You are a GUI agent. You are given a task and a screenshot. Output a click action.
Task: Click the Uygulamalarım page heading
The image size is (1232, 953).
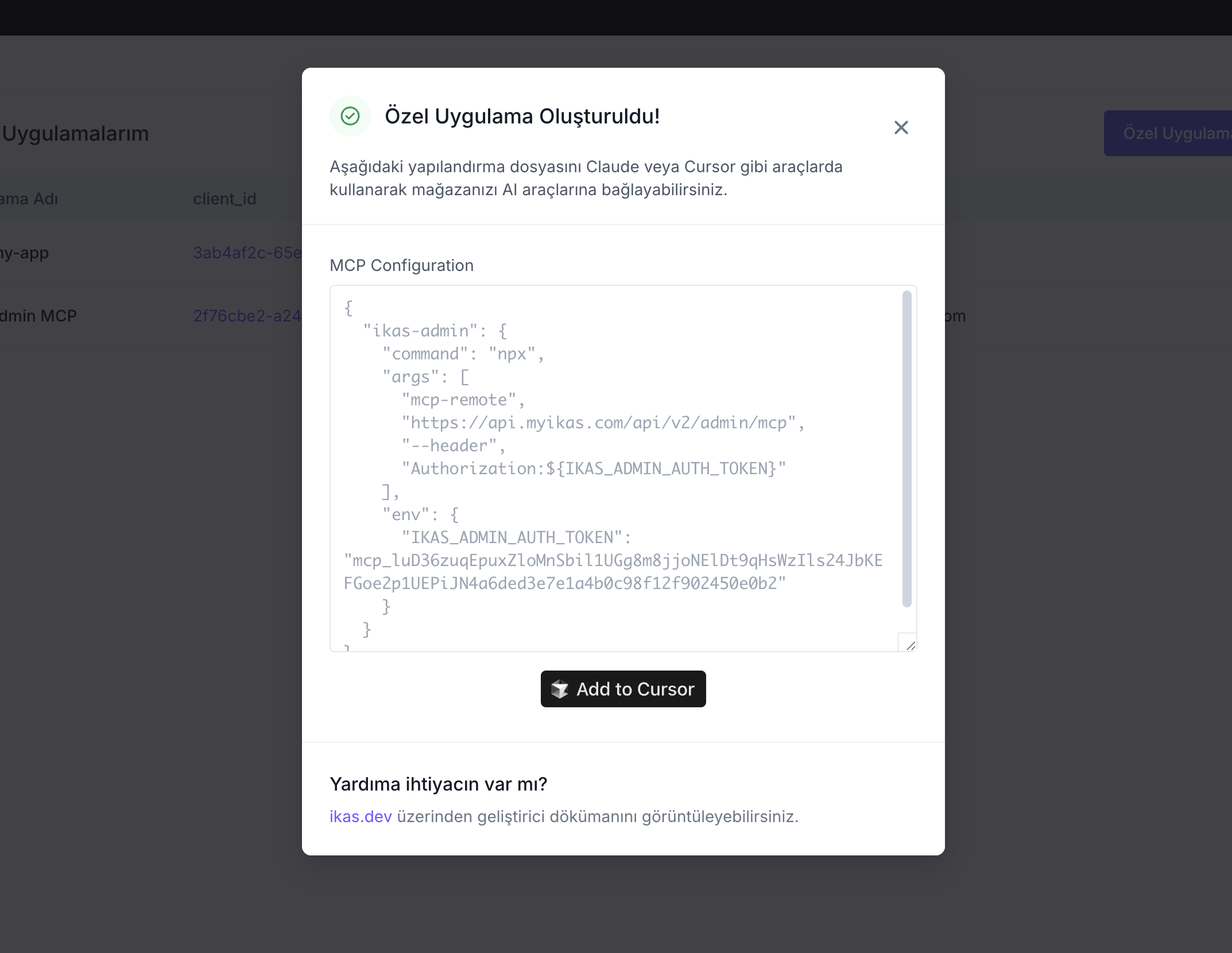click(75, 133)
